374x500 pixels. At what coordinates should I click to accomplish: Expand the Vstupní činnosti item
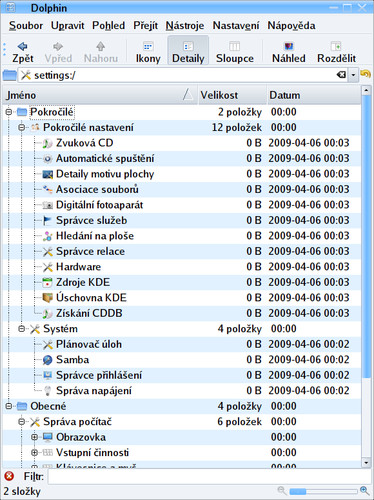click(x=34, y=453)
